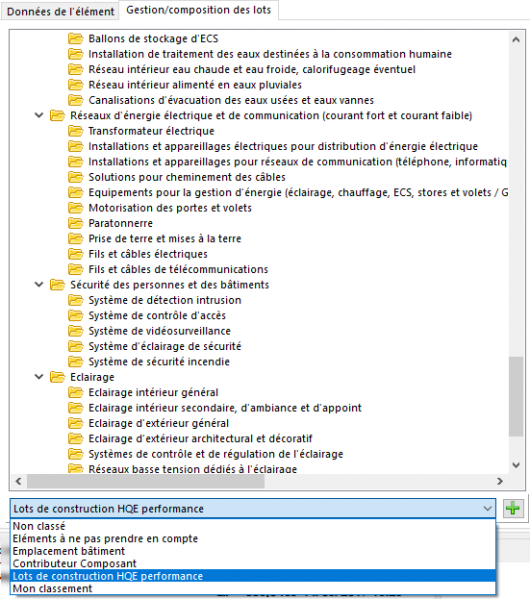Screen dimensions: 530x599
Task: Click the vertical scrollbar thumb
Action: 516,396
